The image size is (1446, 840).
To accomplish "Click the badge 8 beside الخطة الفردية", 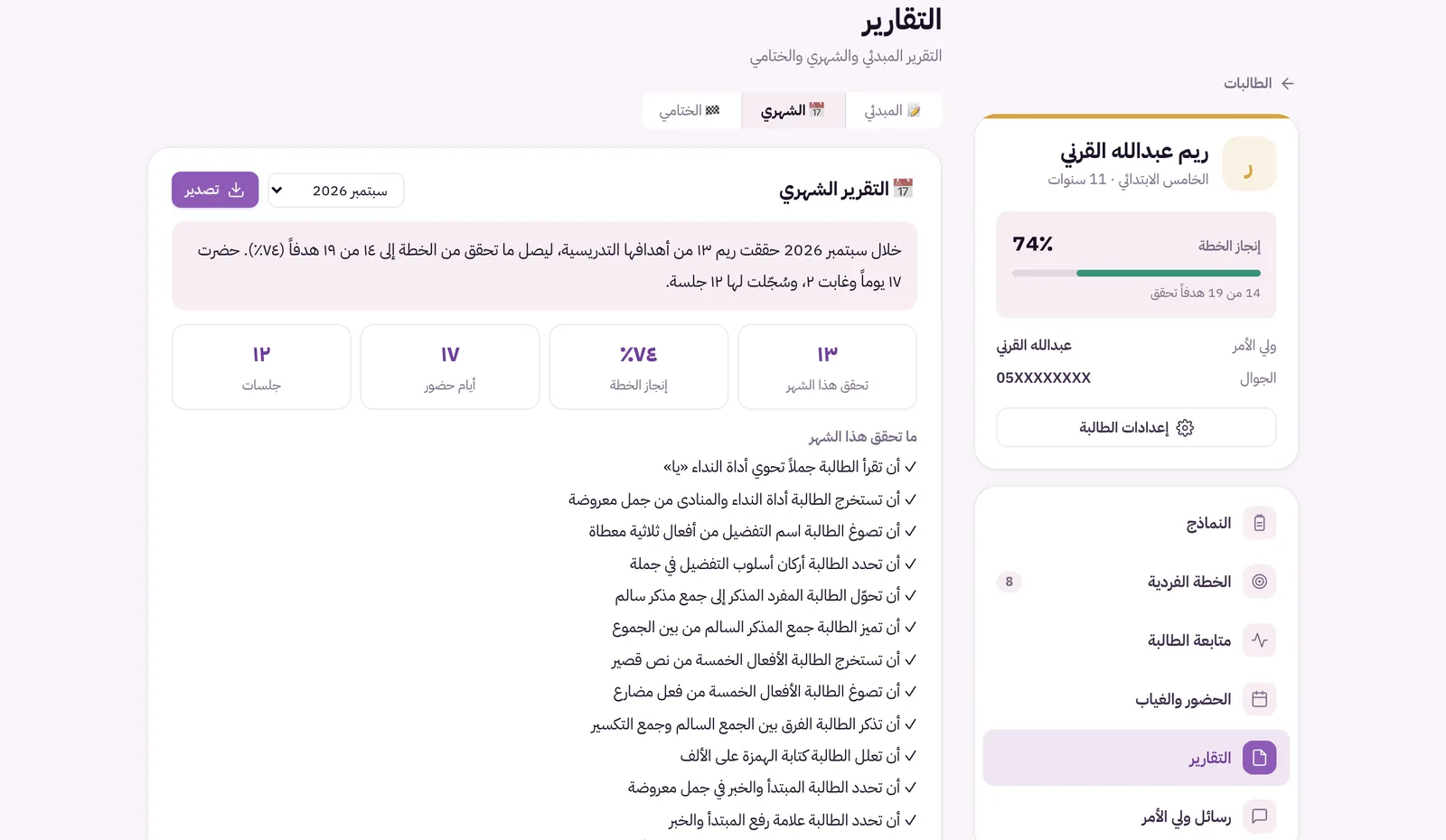I will (1009, 582).
